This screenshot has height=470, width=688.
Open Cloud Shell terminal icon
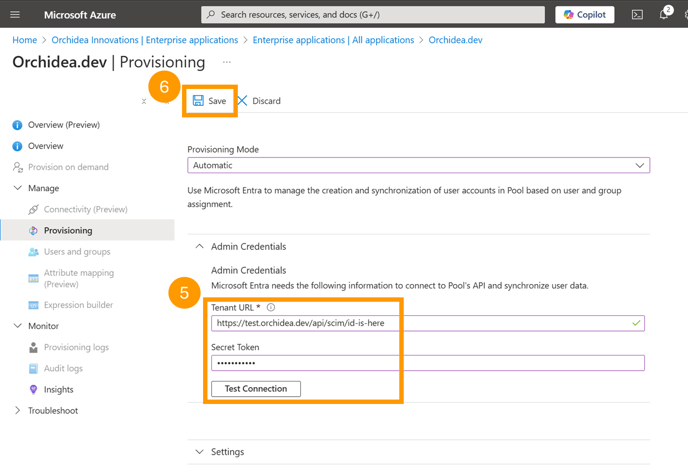[x=637, y=14]
